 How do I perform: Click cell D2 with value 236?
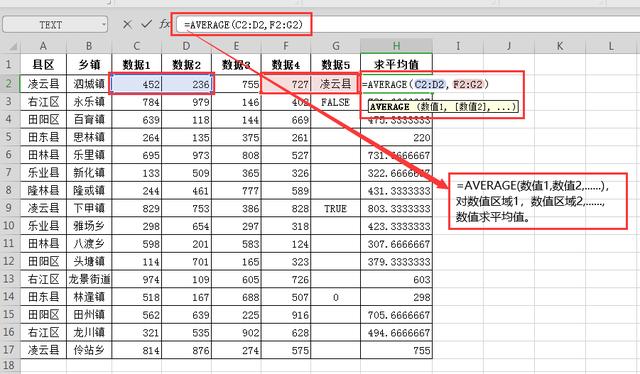[x=187, y=84]
